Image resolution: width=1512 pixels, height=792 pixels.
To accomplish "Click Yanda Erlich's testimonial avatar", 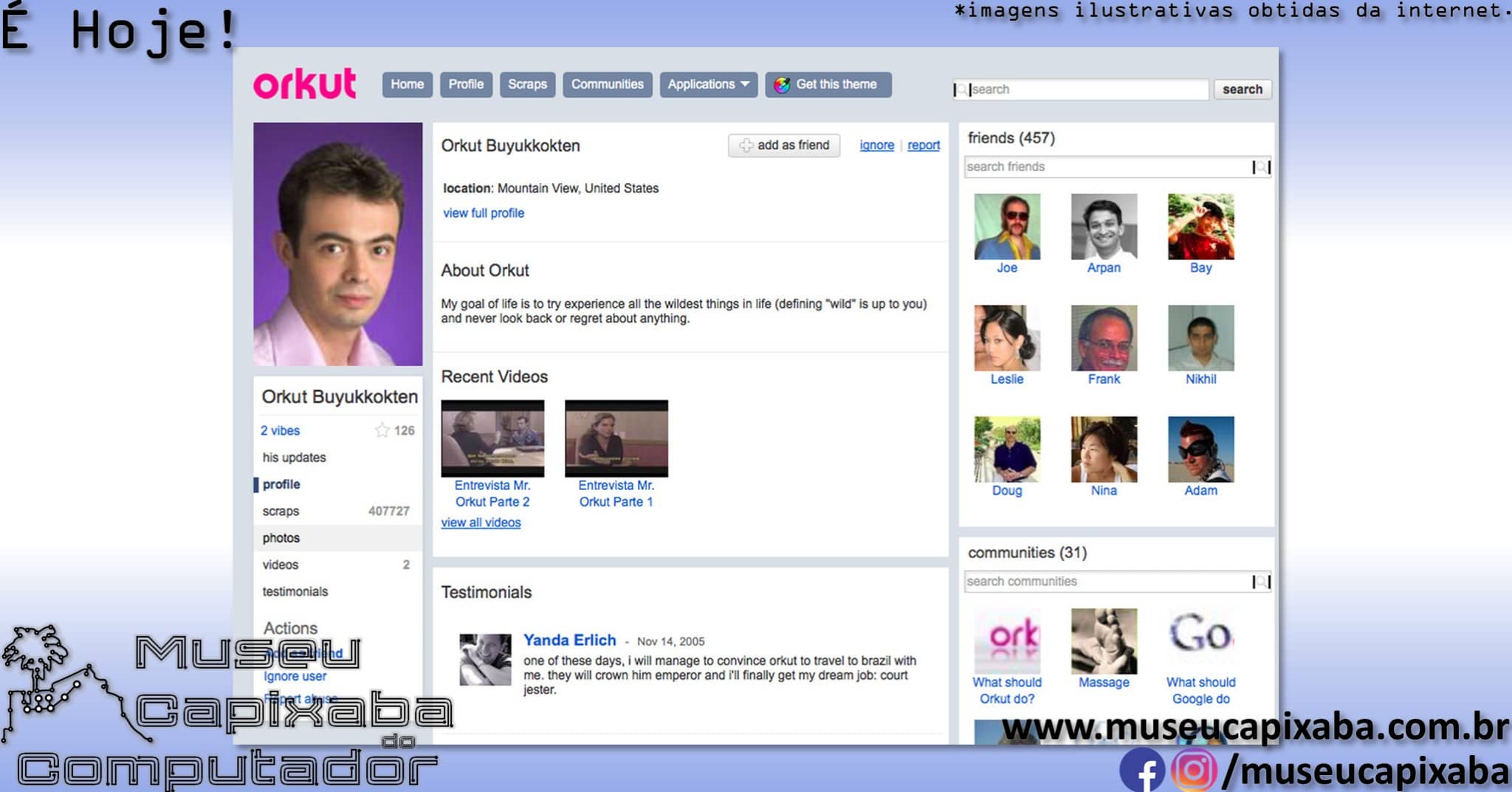I will click(x=485, y=660).
